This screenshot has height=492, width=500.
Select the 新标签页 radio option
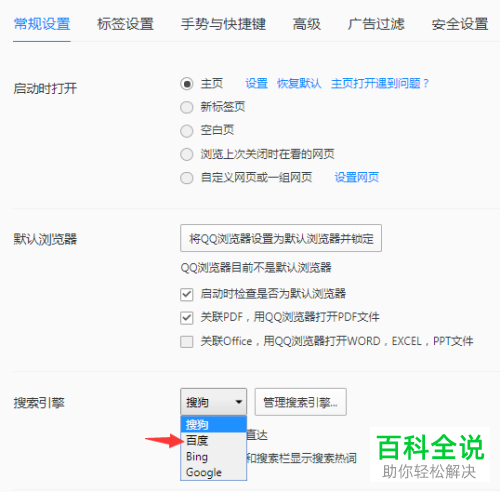(187, 107)
